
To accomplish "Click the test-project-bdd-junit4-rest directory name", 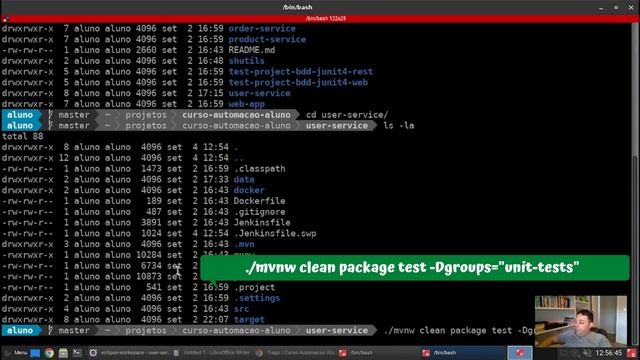I will click(300, 72).
